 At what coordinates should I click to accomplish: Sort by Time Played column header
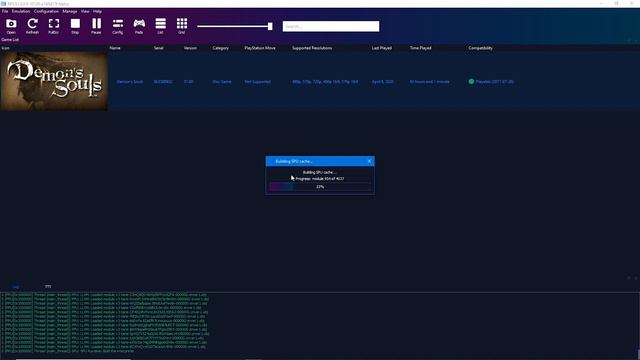420,48
